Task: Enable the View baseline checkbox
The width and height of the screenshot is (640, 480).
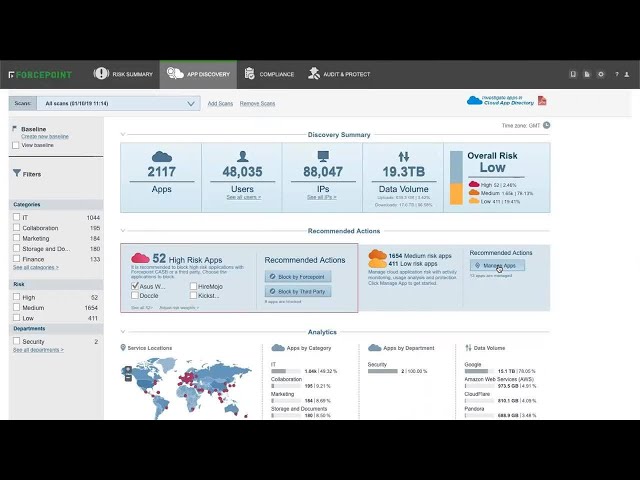Action: pyautogui.click(x=16, y=145)
